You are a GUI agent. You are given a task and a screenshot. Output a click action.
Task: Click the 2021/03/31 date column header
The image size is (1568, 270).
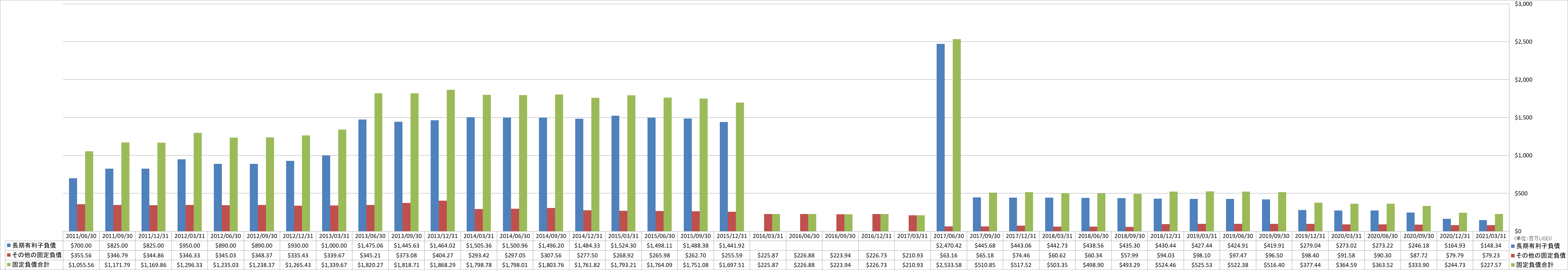click(x=1491, y=236)
